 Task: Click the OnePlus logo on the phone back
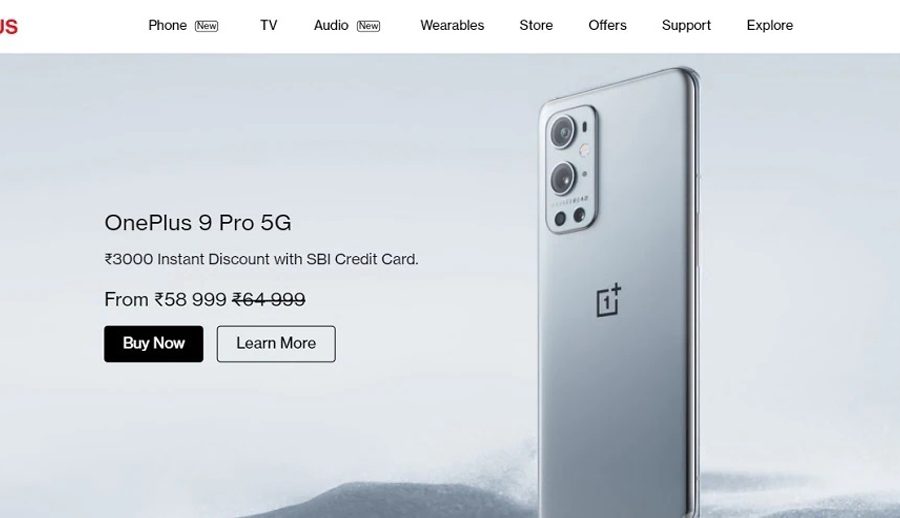(x=609, y=300)
